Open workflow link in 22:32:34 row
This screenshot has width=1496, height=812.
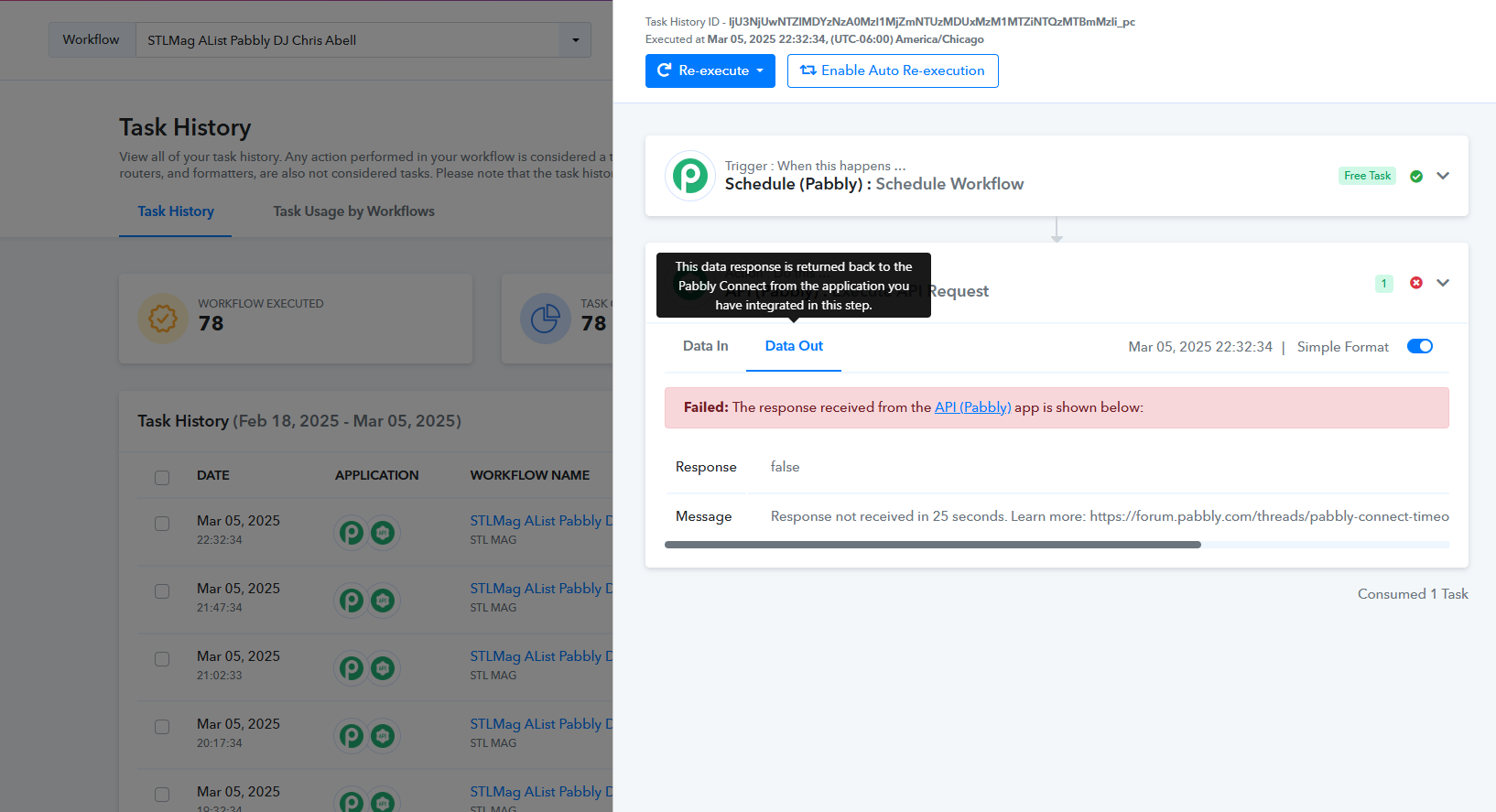click(x=541, y=521)
